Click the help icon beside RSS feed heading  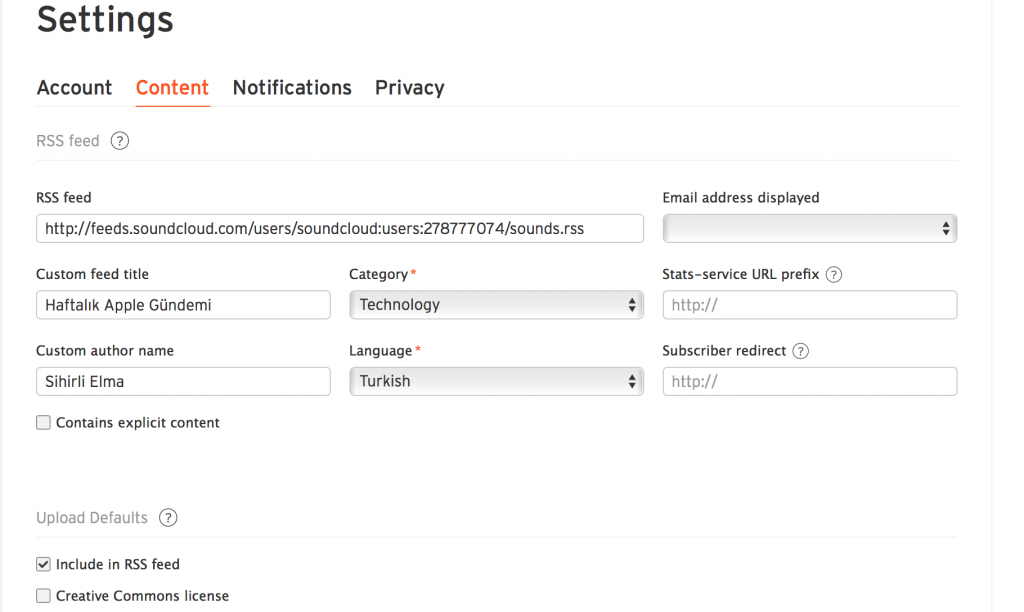click(x=120, y=141)
